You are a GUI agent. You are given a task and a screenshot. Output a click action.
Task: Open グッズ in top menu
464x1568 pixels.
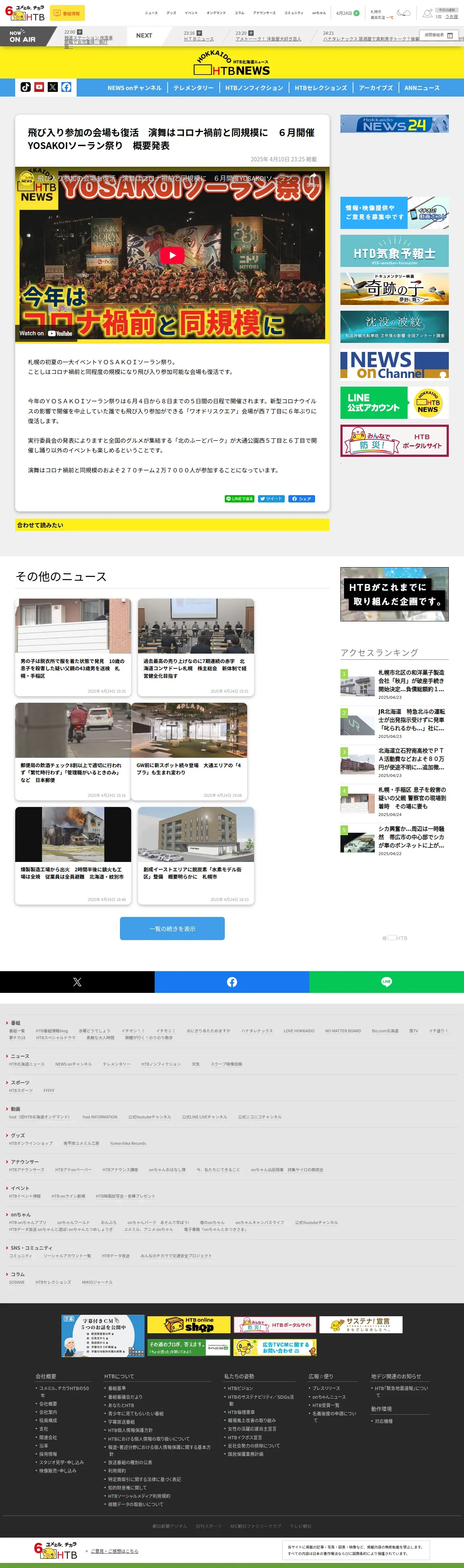click(x=172, y=13)
